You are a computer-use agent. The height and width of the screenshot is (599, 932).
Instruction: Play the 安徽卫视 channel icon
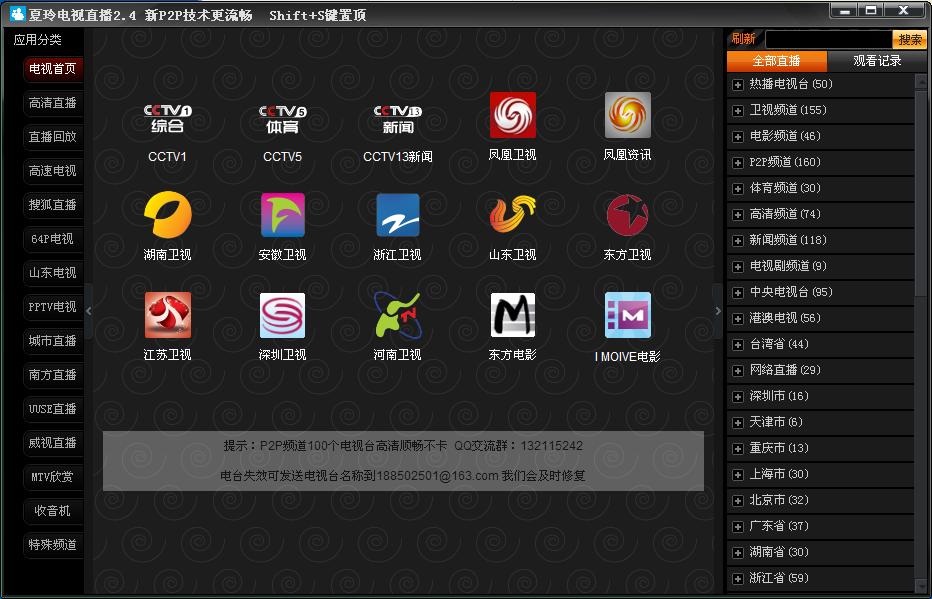pyautogui.click(x=282, y=215)
